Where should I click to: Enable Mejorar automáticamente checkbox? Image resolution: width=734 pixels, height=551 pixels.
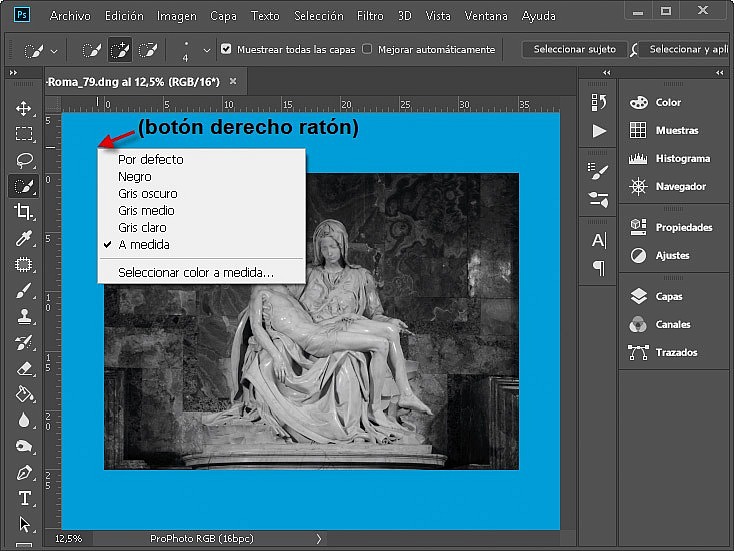367,49
